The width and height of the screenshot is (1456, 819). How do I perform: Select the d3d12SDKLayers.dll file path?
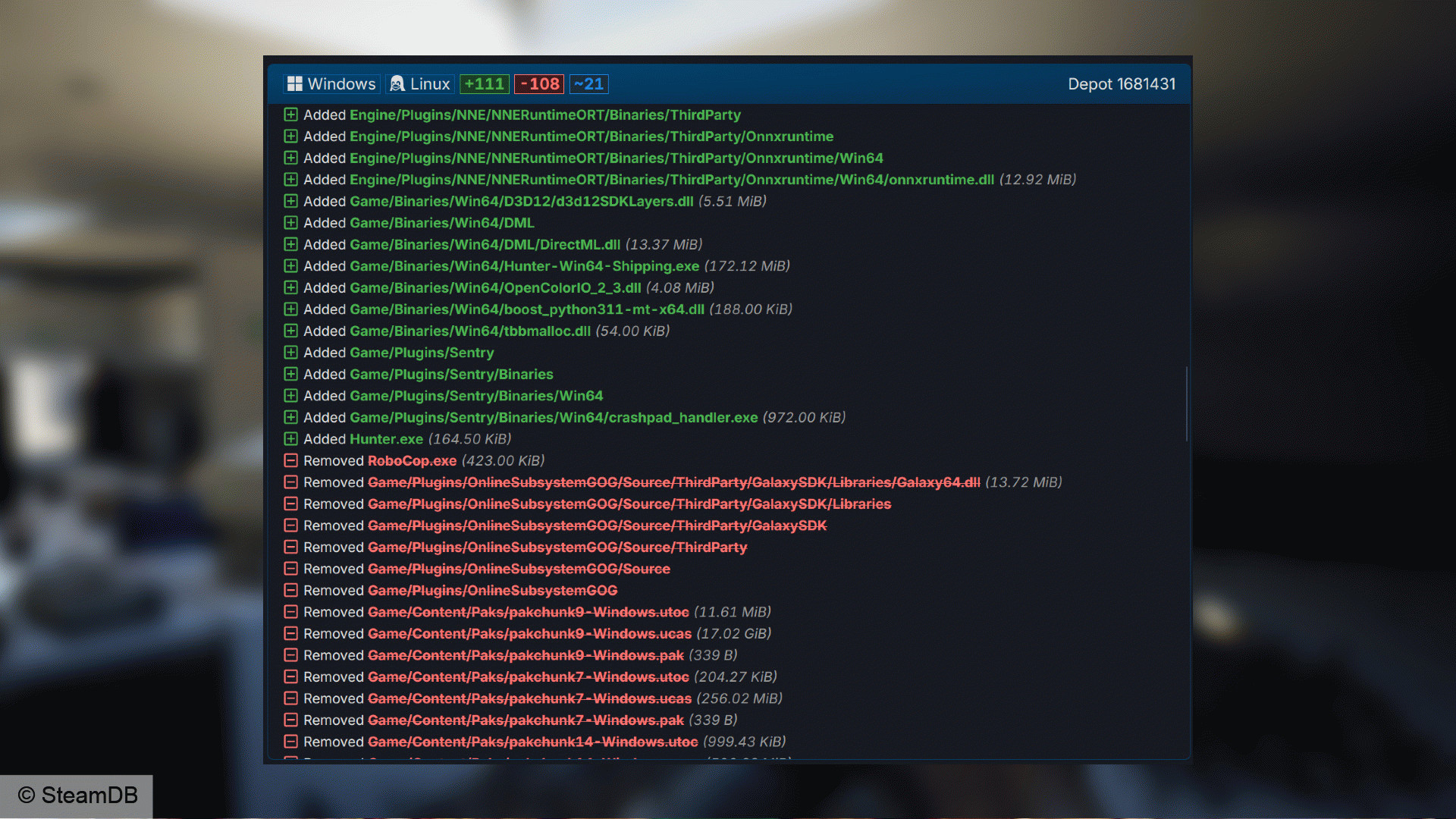[522, 201]
